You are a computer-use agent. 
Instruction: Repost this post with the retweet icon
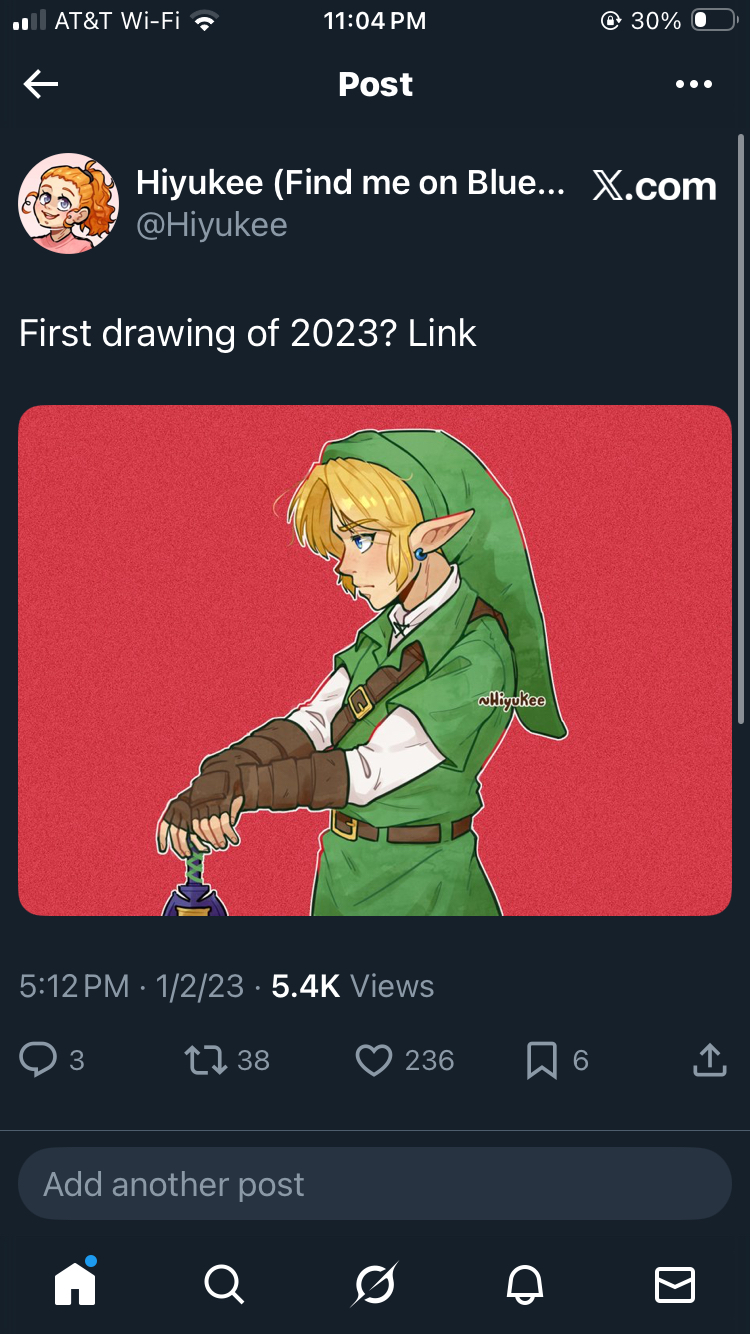(205, 1060)
